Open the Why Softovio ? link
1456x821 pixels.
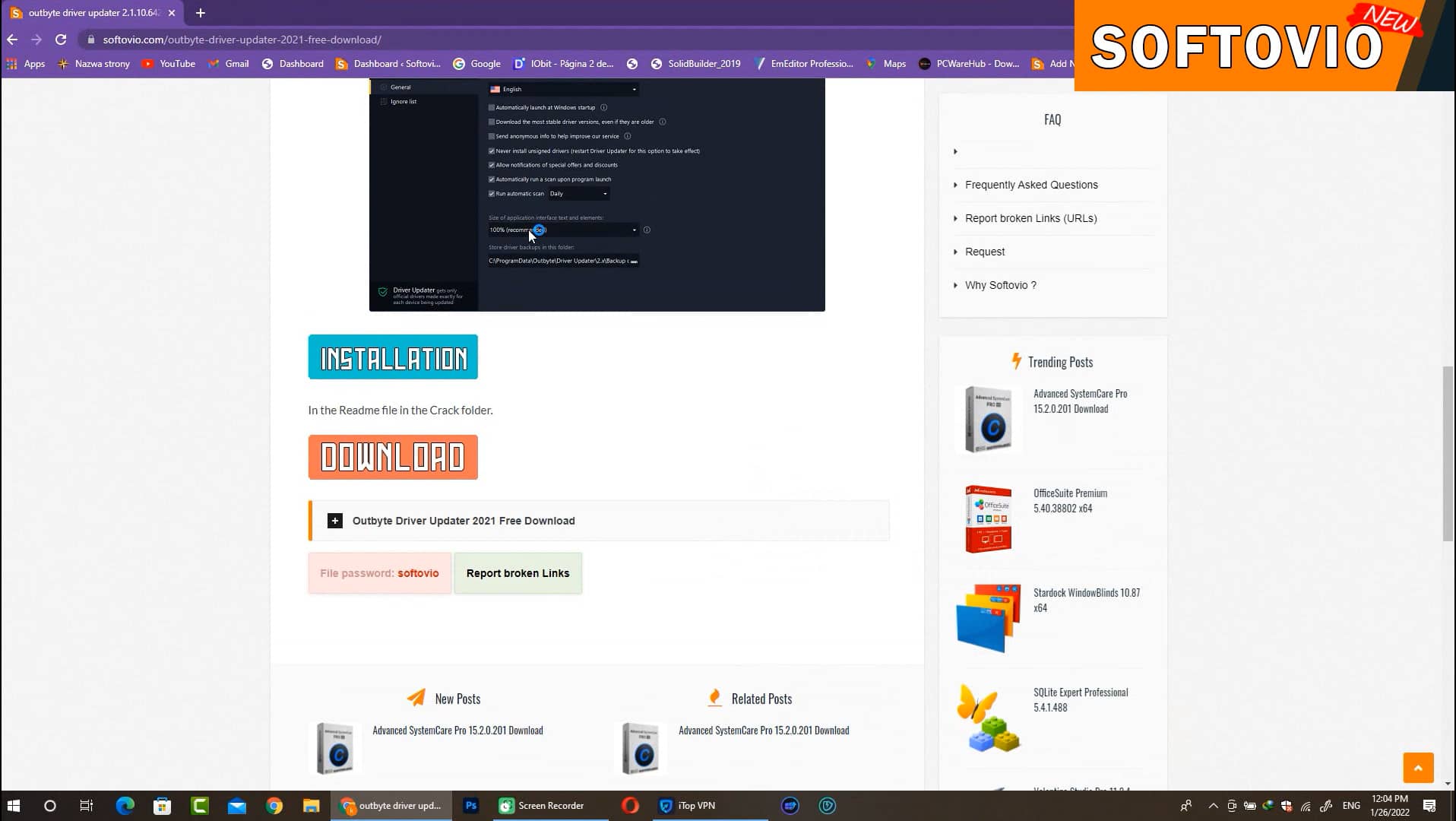pos(1000,285)
